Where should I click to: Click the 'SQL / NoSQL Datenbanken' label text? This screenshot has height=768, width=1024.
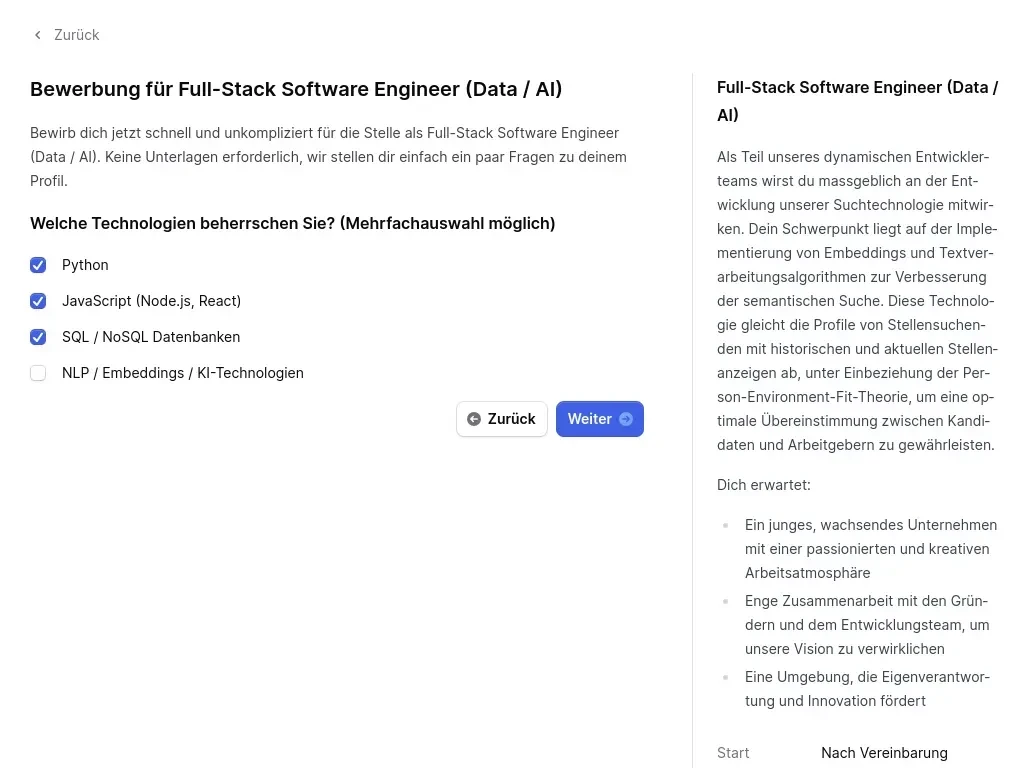pyautogui.click(x=151, y=337)
